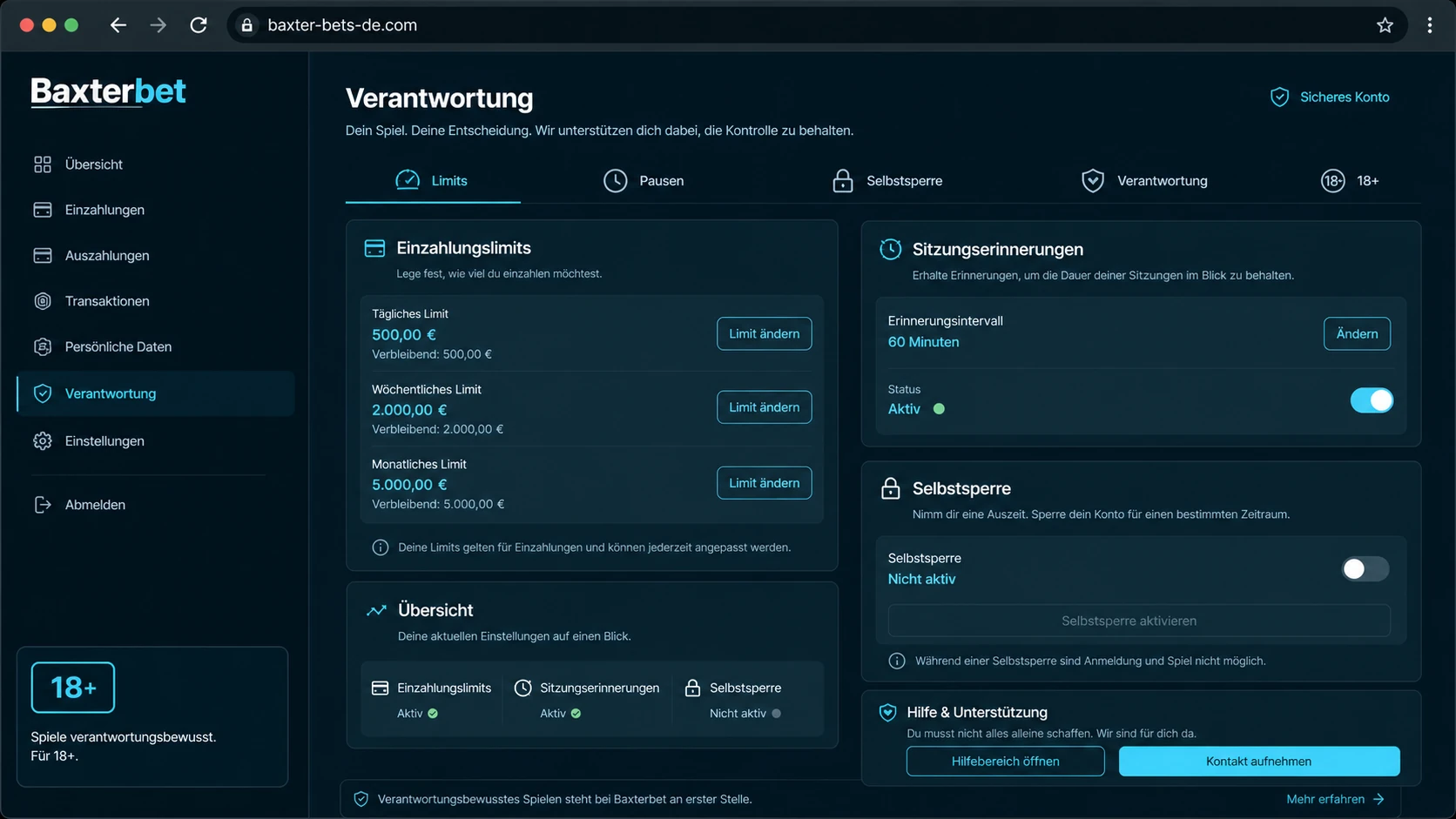Open the browser three-dot menu
The image size is (1456, 819).
tap(1429, 25)
